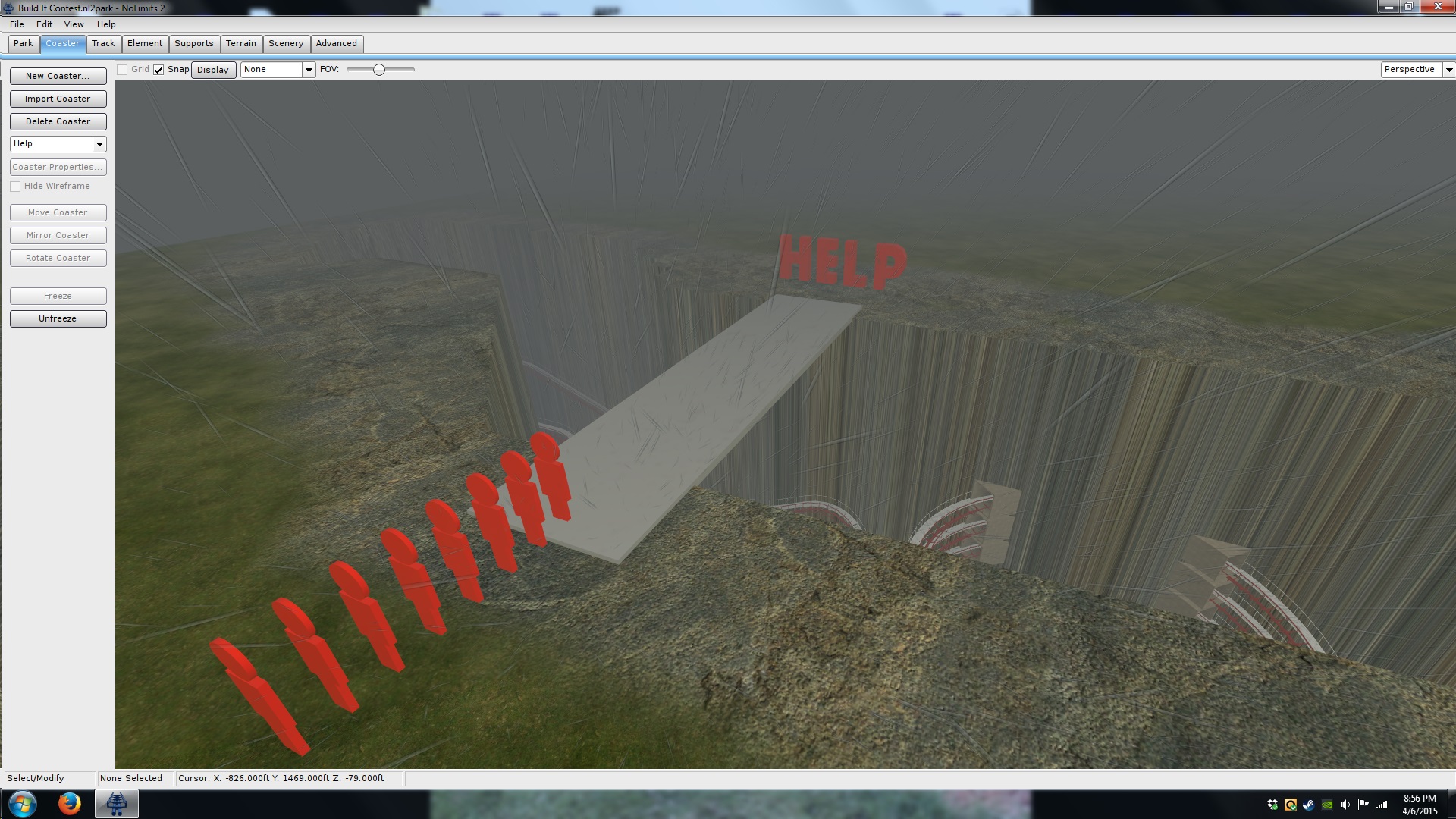
Task: Click the volume speaker icon
Action: 1345,805
